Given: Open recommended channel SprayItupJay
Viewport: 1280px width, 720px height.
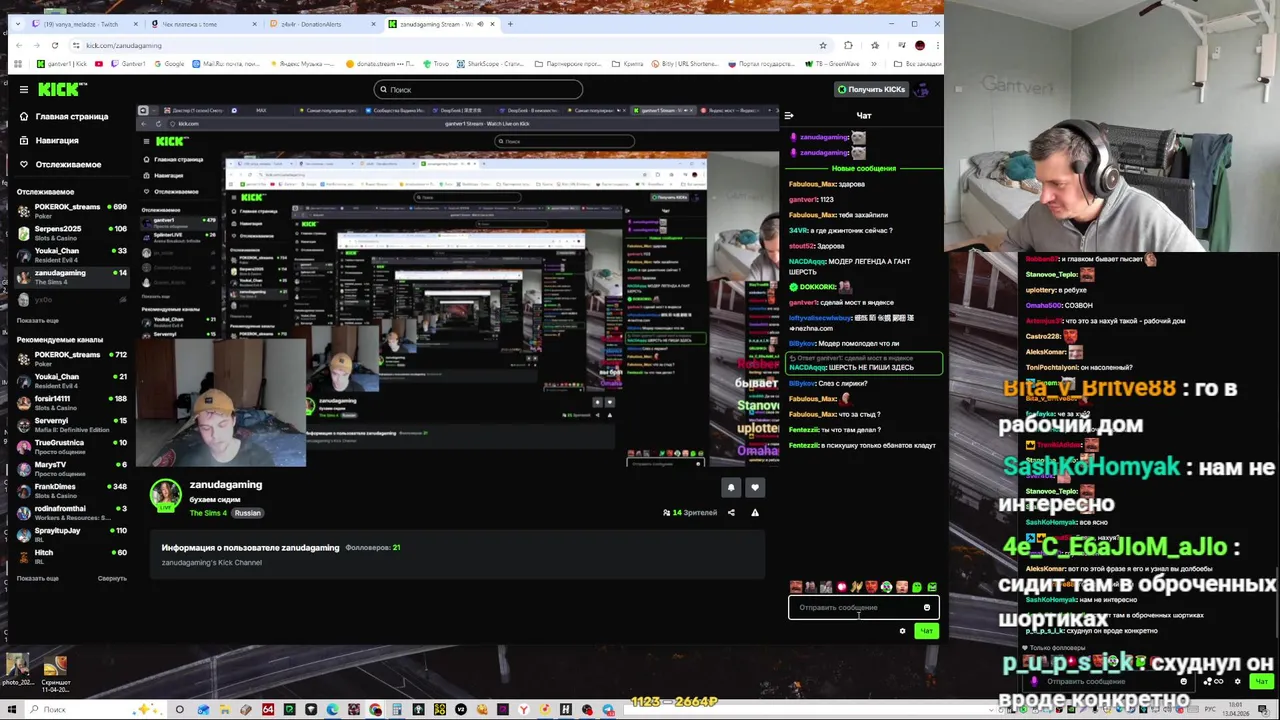Looking at the screenshot, I should pos(72,534).
